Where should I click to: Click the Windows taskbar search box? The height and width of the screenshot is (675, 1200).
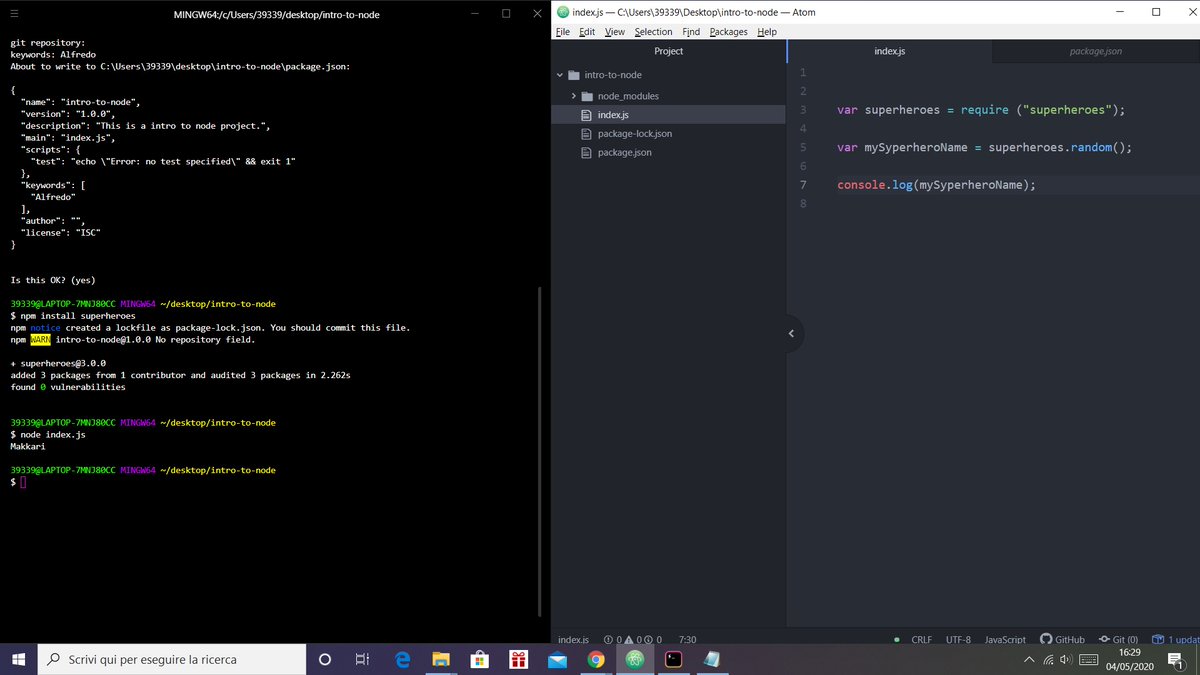[172, 659]
